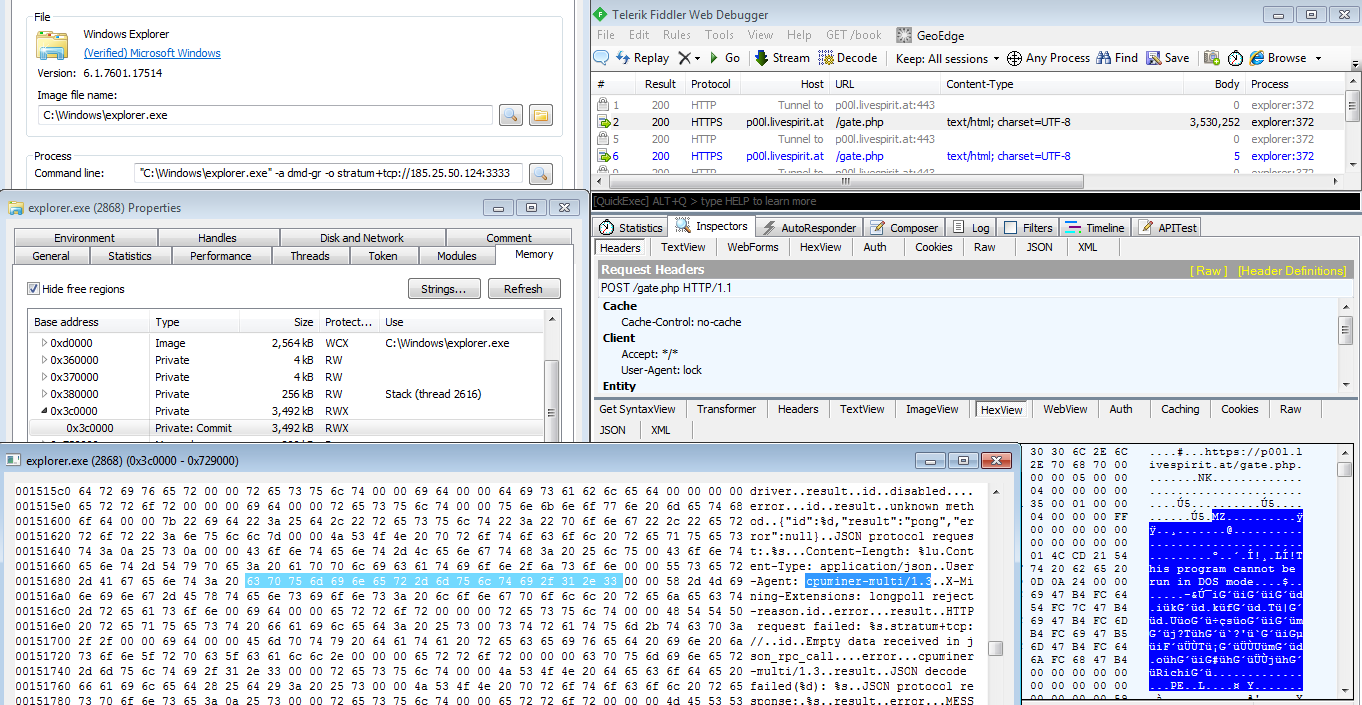Open the Remove sessions dropdown arrow
The width and height of the screenshot is (1362, 705).
(698, 58)
